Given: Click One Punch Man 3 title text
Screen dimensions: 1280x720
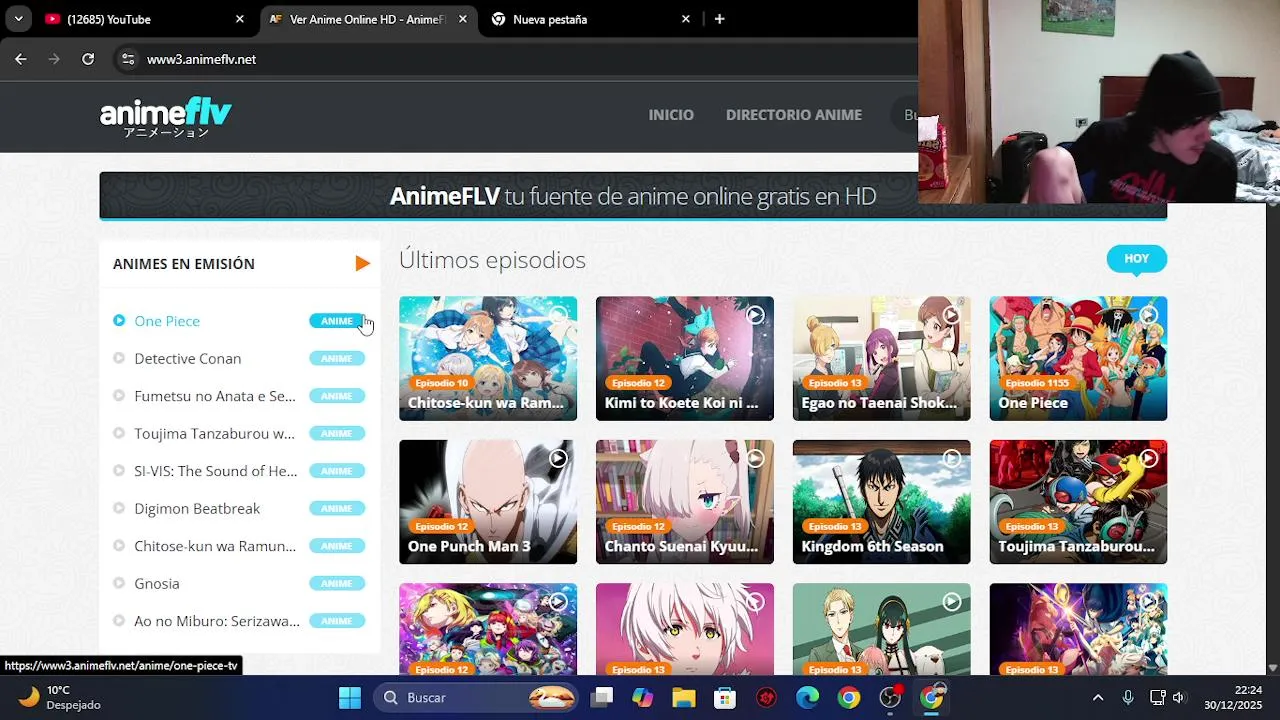Looking at the screenshot, I should 469,546.
